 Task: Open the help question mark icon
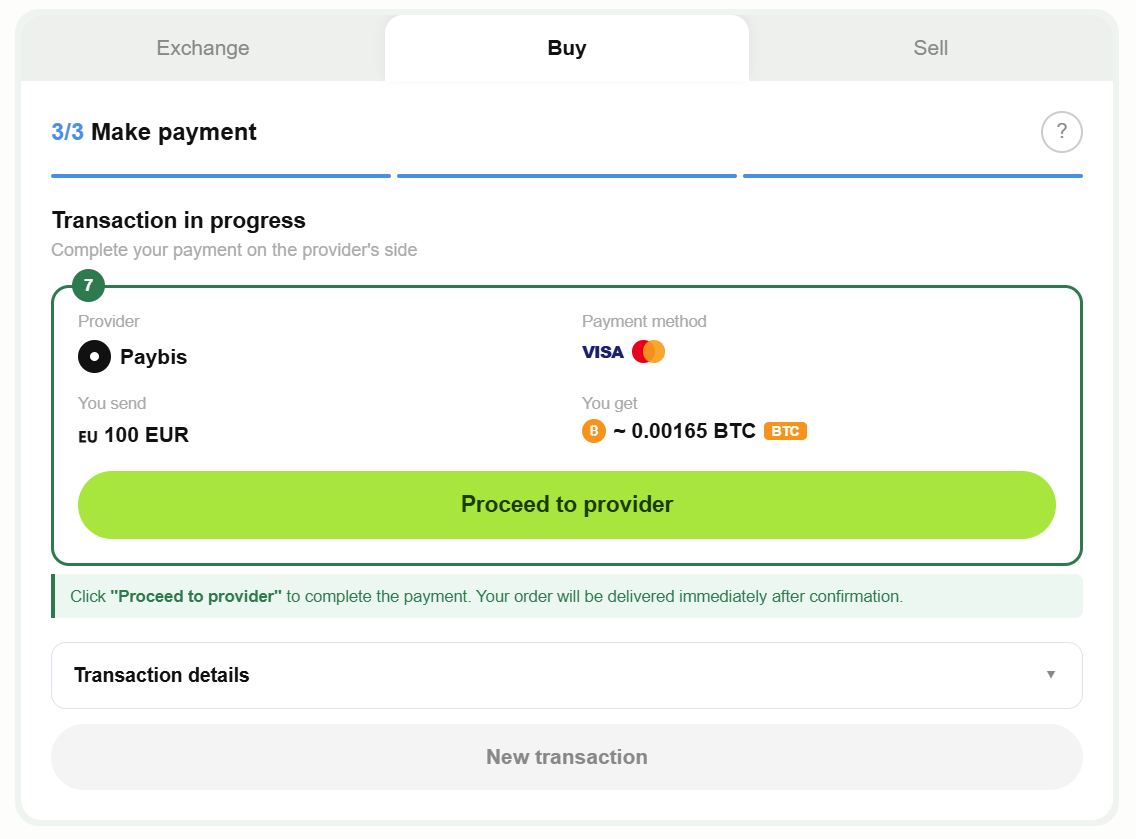(1061, 132)
